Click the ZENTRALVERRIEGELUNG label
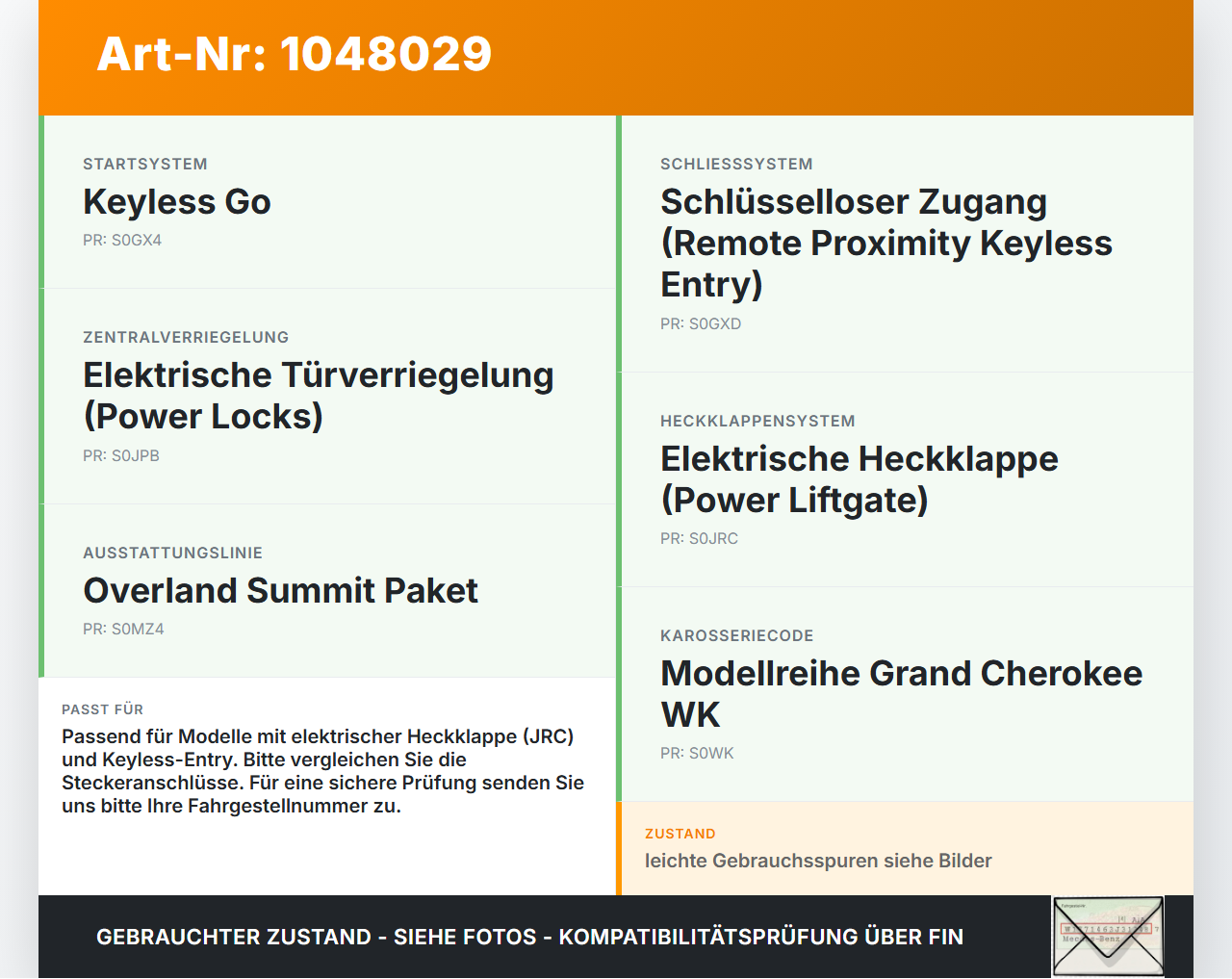Image resolution: width=1232 pixels, height=979 pixels. (x=186, y=337)
